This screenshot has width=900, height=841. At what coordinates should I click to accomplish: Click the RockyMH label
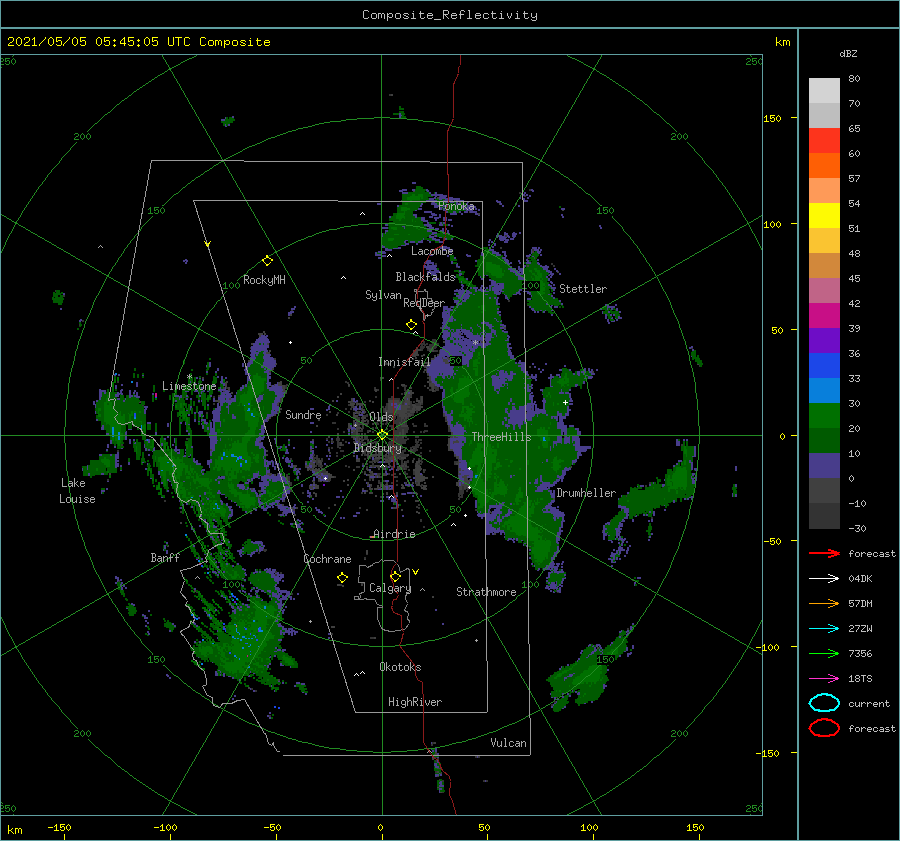pos(264,280)
